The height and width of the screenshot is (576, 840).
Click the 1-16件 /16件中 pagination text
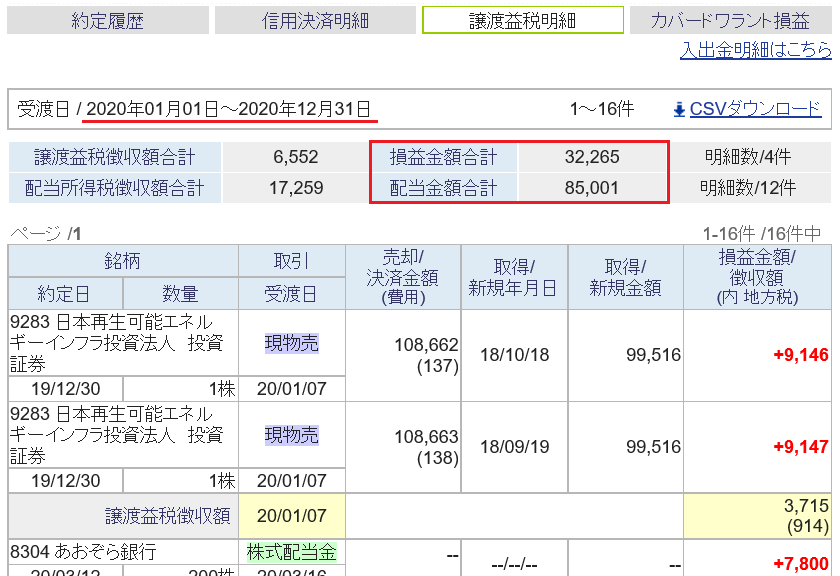click(762, 234)
